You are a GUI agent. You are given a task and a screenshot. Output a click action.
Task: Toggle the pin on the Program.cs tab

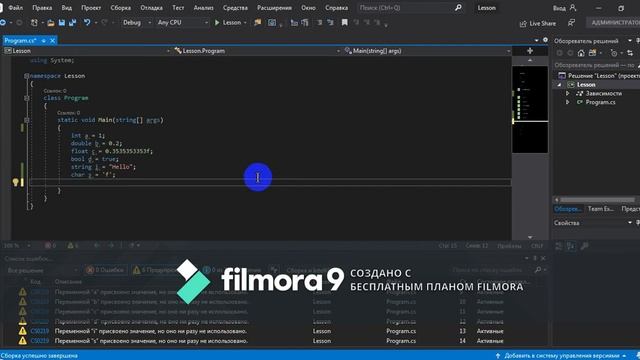pyautogui.click(x=44, y=40)
